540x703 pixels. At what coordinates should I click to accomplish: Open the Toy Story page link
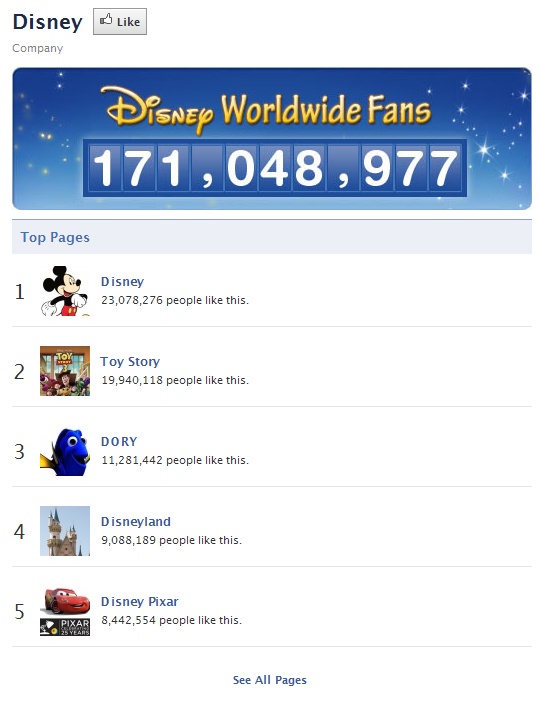pyautogui.click(x=130, y=361)
